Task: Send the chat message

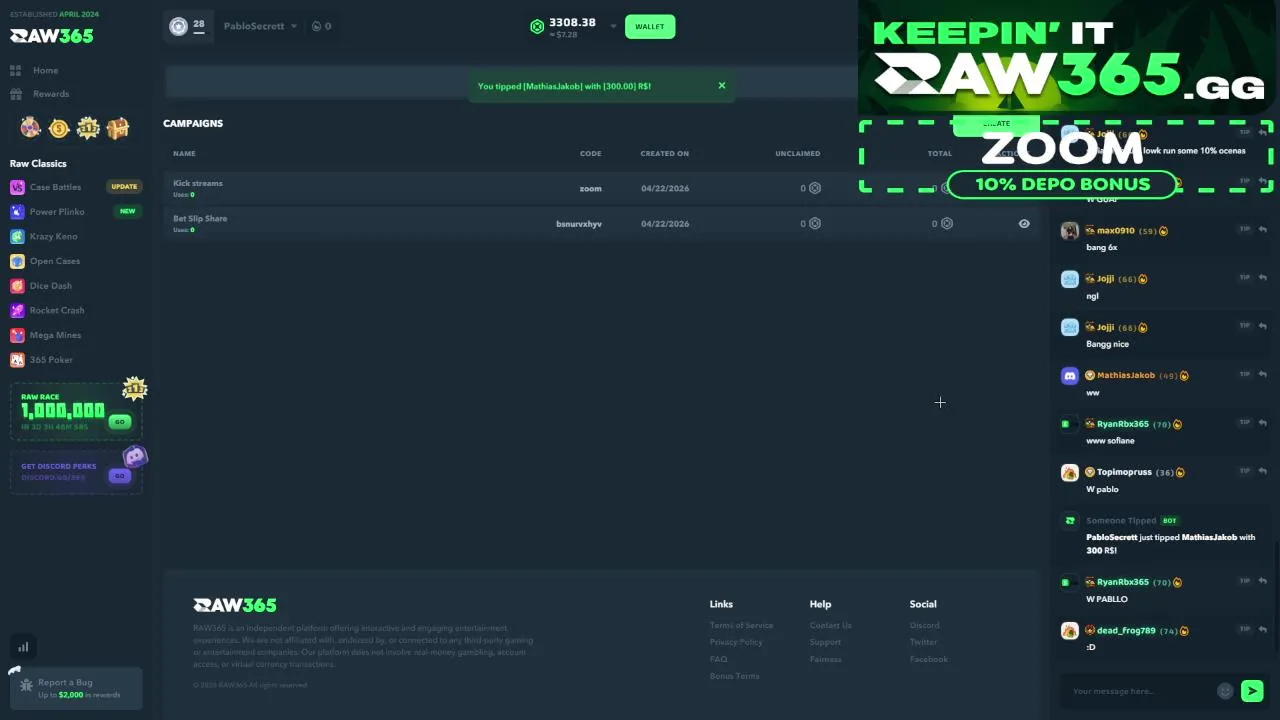Action: [1252, 691]
